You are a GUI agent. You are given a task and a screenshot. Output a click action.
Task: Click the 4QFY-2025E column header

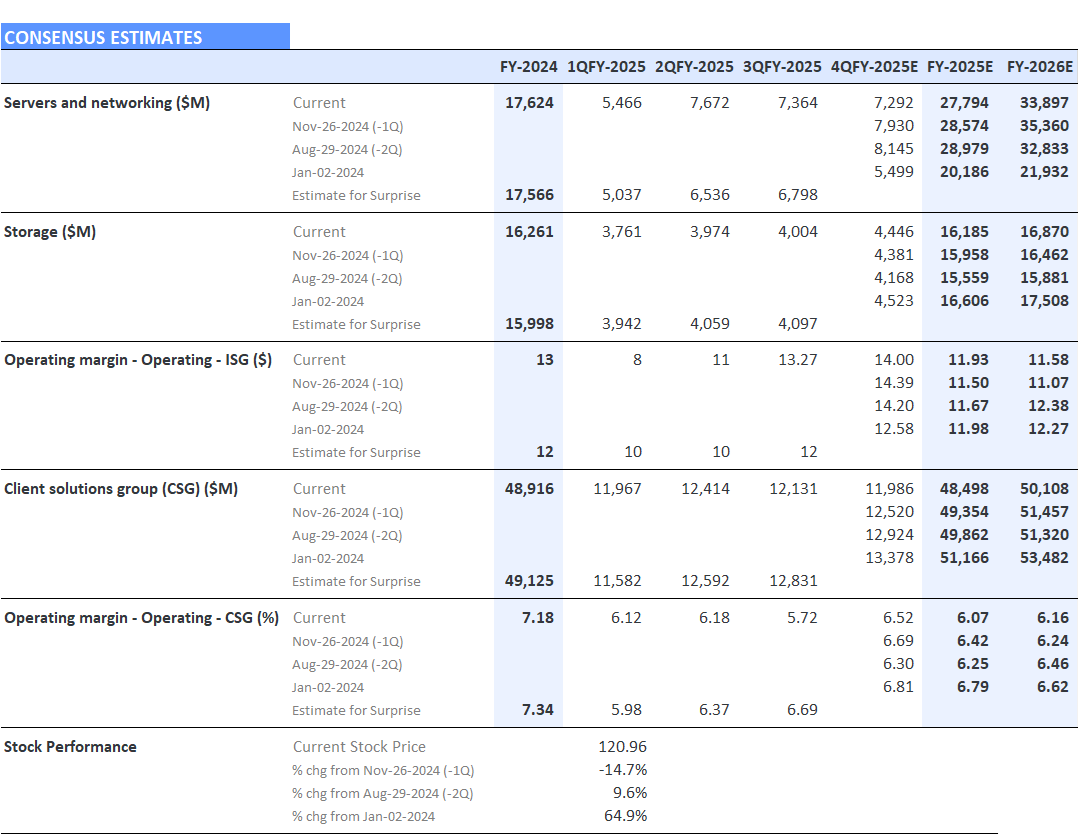(x=874, y=67)
